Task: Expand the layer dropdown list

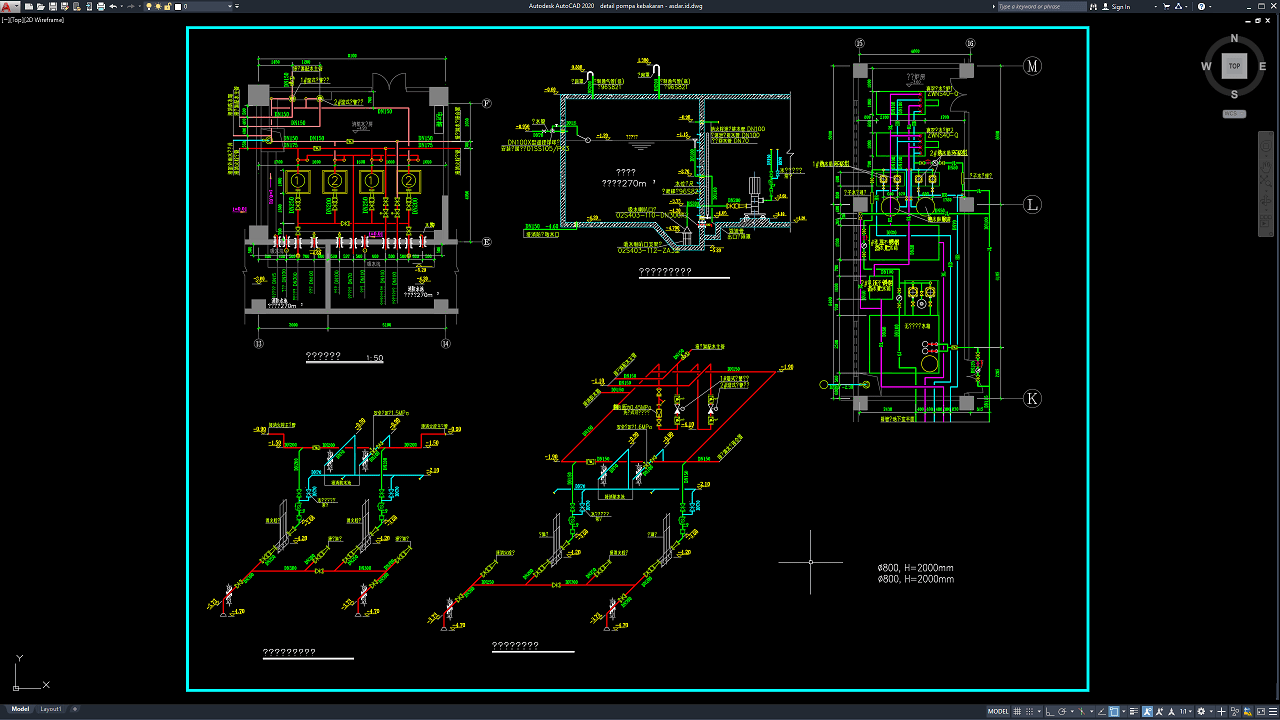Action: coord(235,6)
